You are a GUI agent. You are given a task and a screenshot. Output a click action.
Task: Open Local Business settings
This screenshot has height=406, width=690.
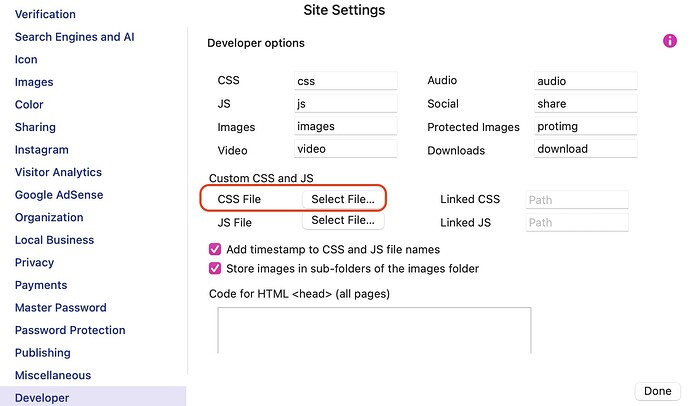(55, 240)
